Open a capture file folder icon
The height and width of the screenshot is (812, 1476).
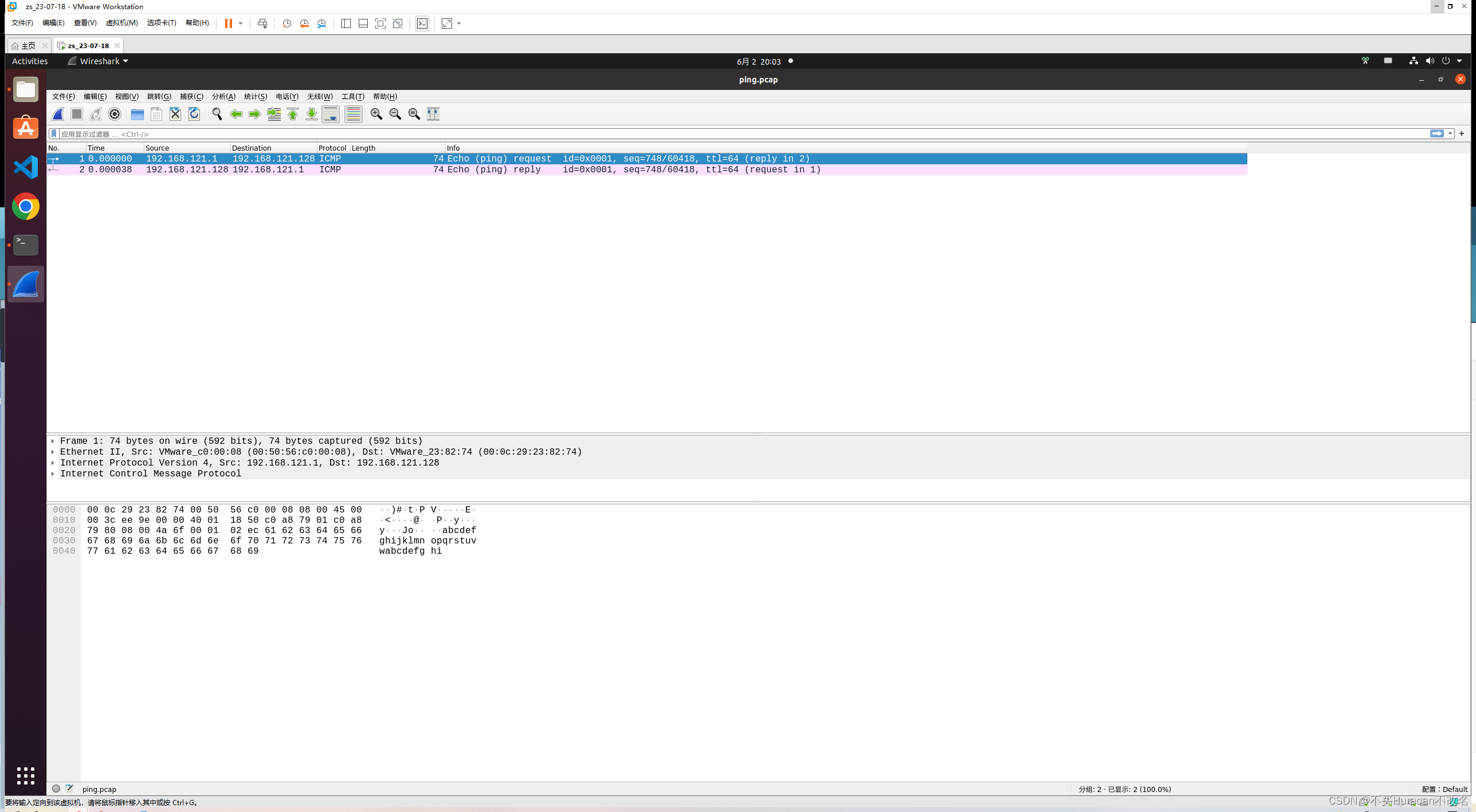[x=137, y=114]
